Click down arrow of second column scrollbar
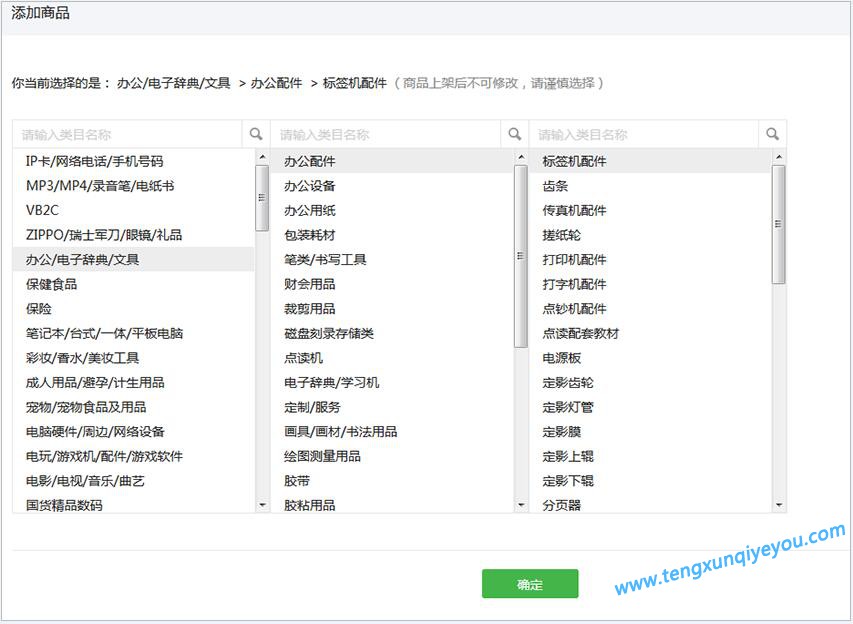 pos(521,505)
